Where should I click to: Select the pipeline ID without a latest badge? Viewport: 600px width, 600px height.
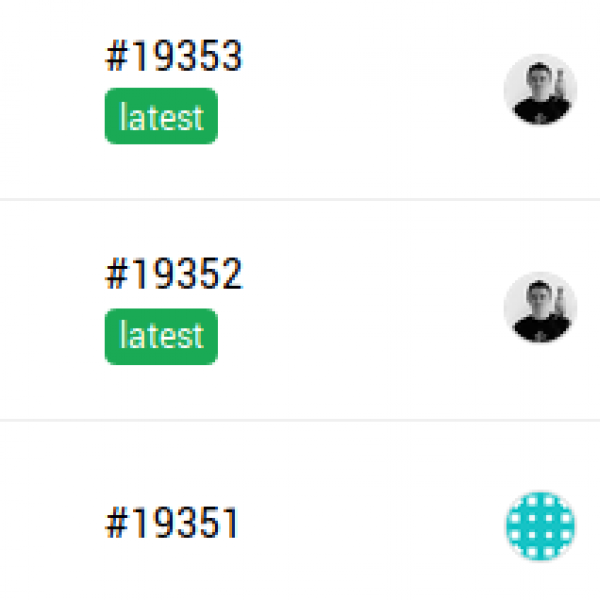(172, 523)
